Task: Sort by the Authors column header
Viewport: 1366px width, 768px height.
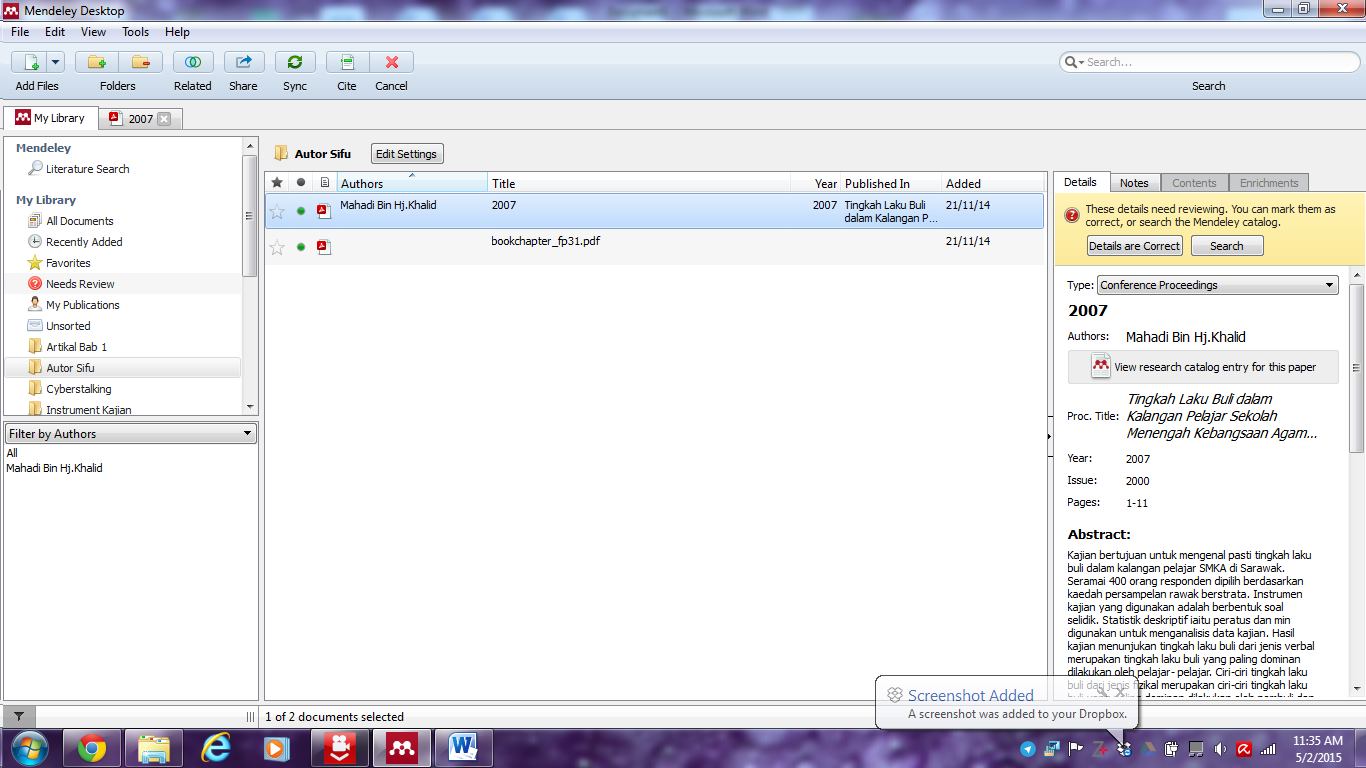Action: point(412,183)
